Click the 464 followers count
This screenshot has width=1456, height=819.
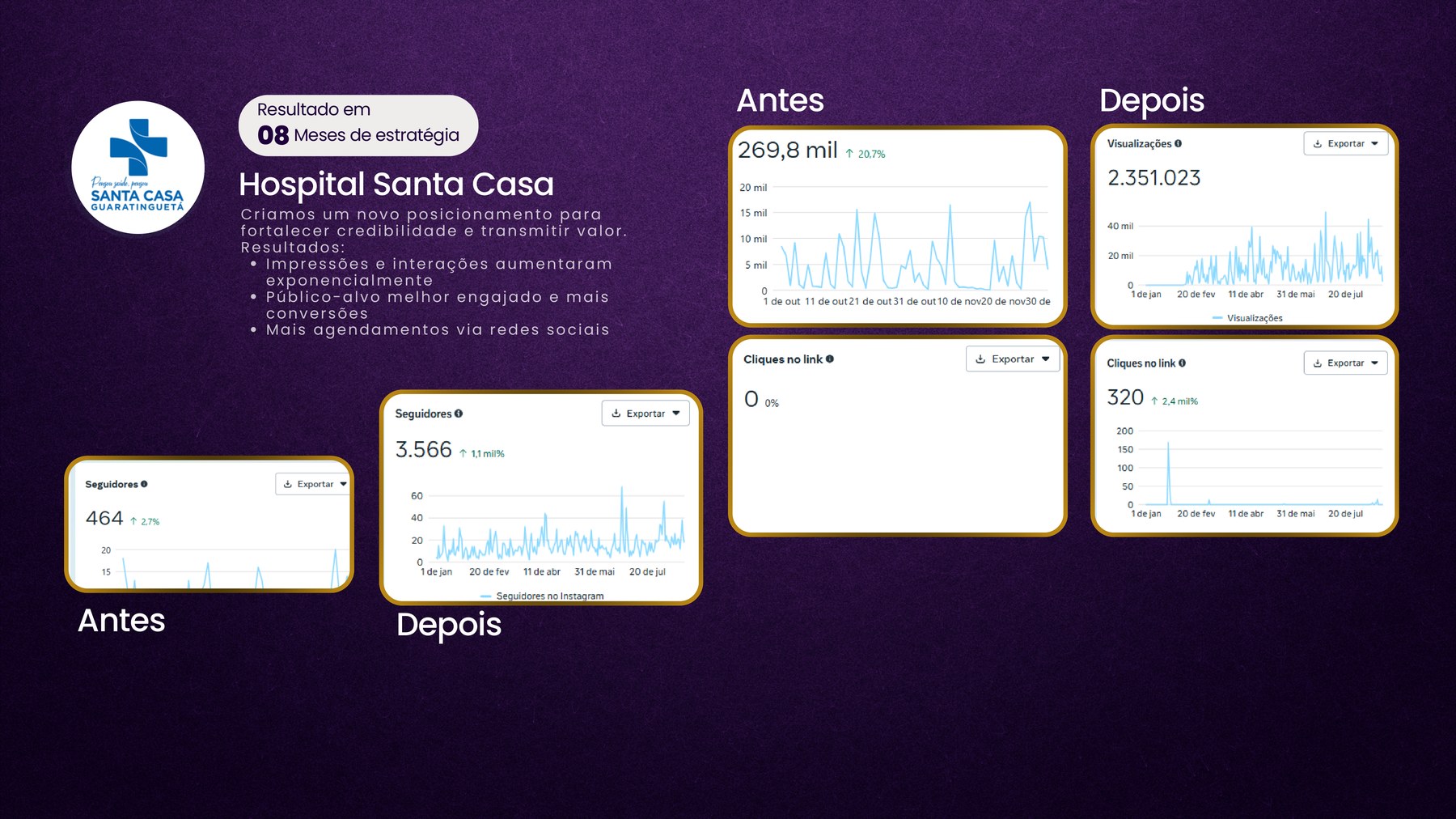104,518
